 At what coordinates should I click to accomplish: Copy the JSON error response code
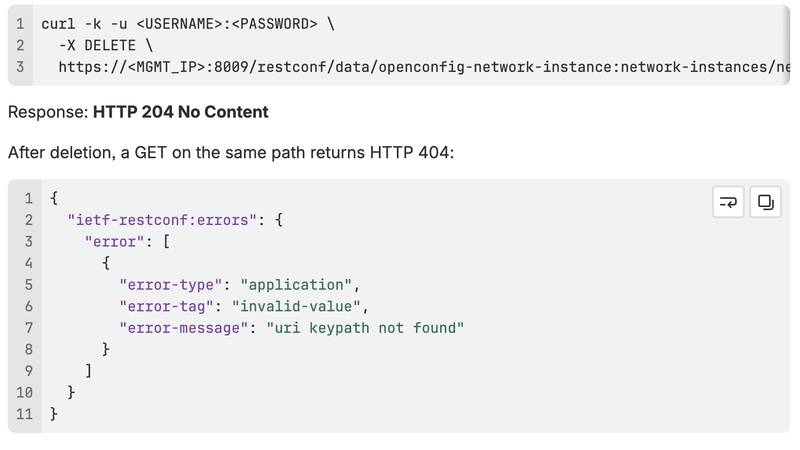point(765,203)
